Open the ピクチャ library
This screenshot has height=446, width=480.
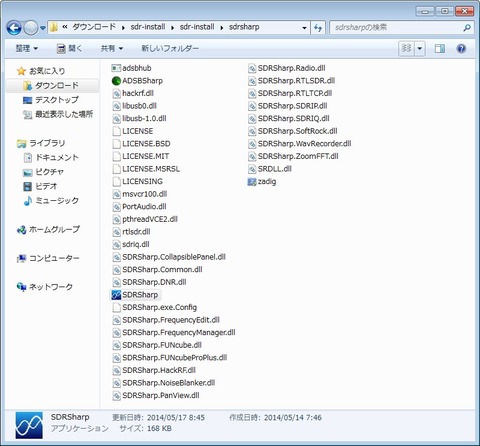[x=43, y=172]
